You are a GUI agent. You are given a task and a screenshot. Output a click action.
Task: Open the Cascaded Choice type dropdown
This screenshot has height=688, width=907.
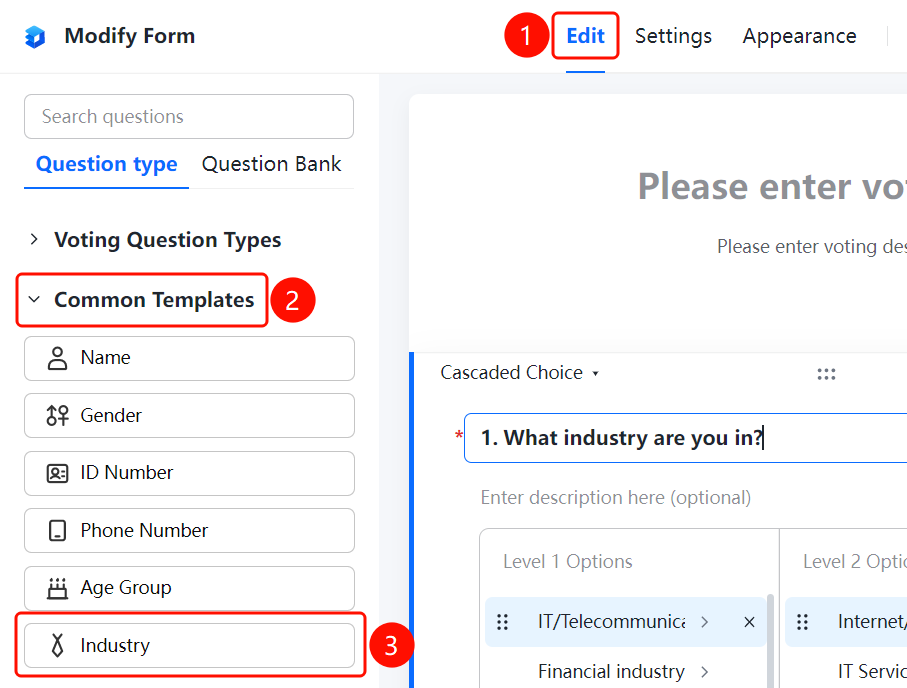(519, 373)
